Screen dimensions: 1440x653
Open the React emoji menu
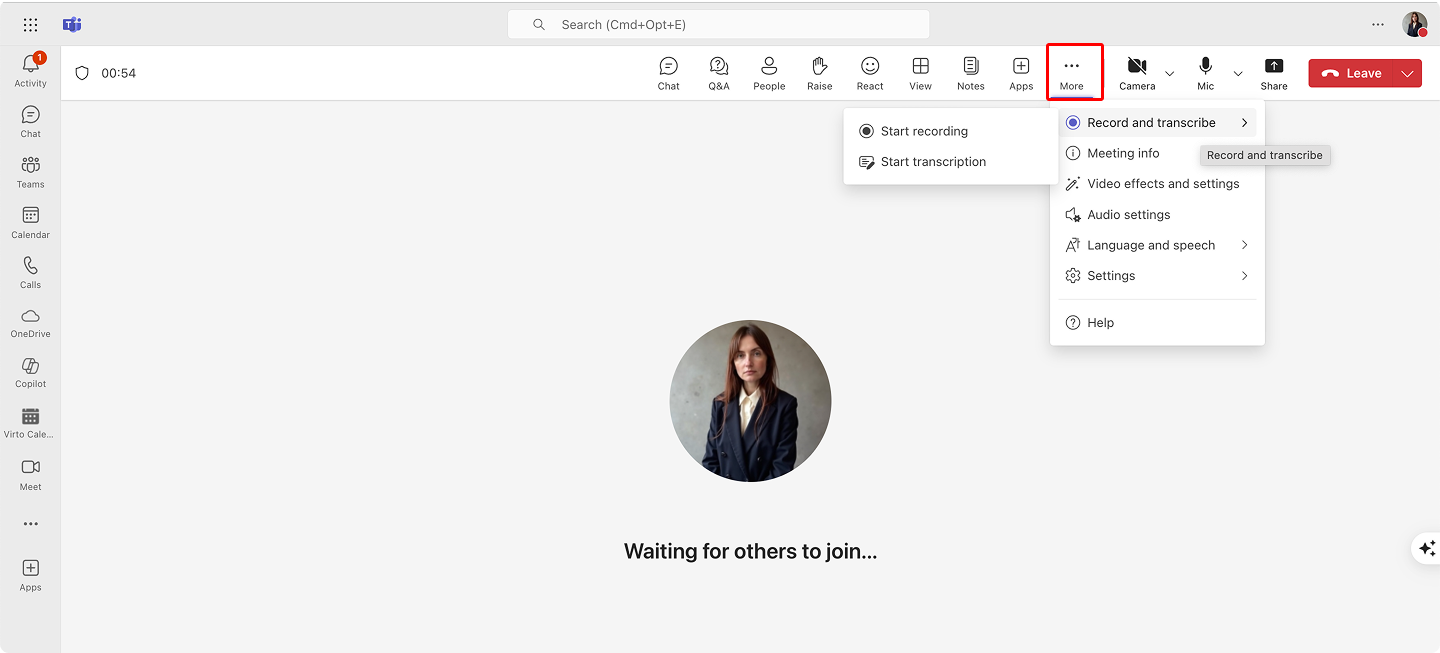point(869,72)
